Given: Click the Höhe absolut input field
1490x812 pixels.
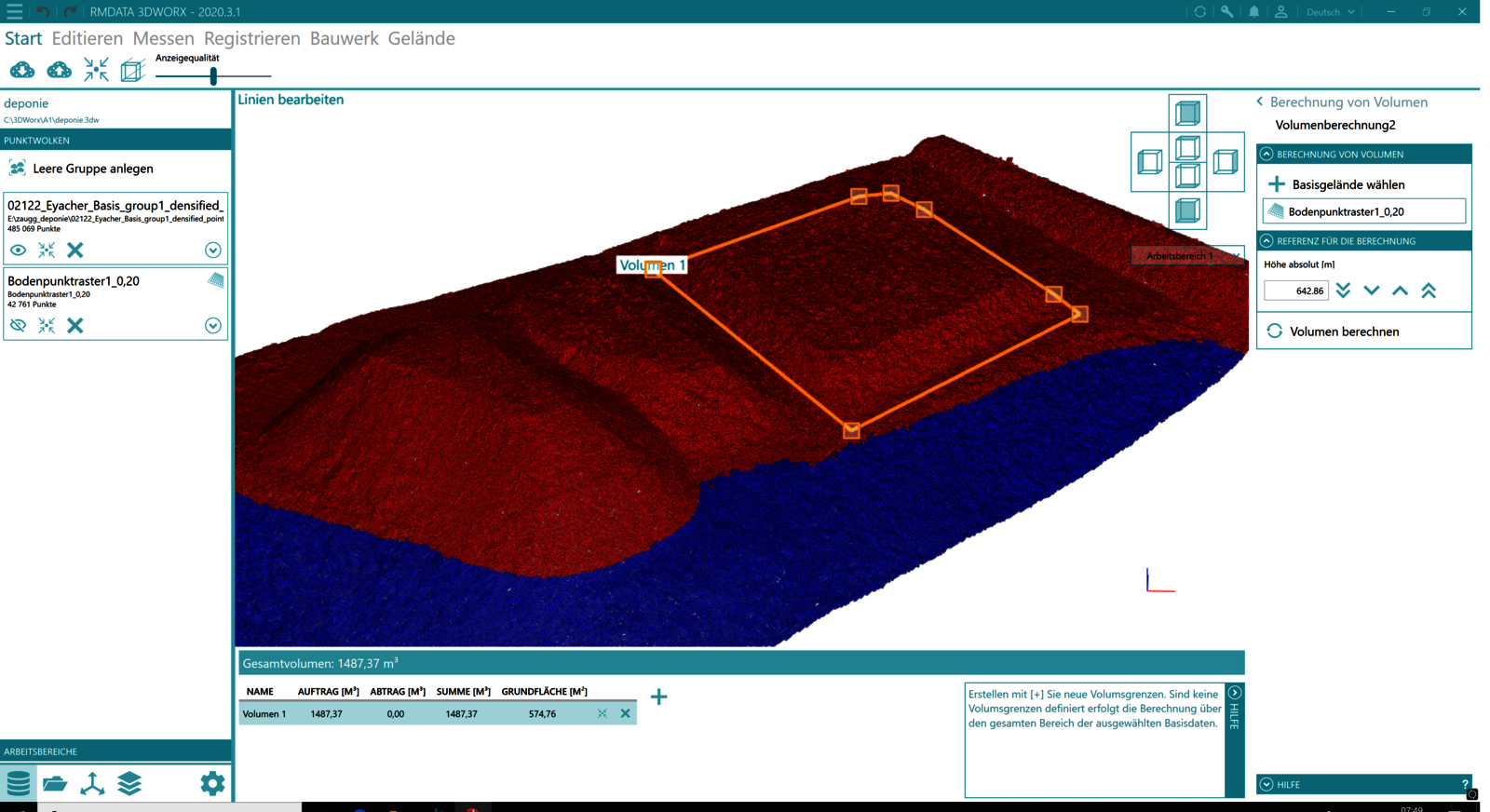Looking at the screenshot, I should click(x=1295, y=291).
